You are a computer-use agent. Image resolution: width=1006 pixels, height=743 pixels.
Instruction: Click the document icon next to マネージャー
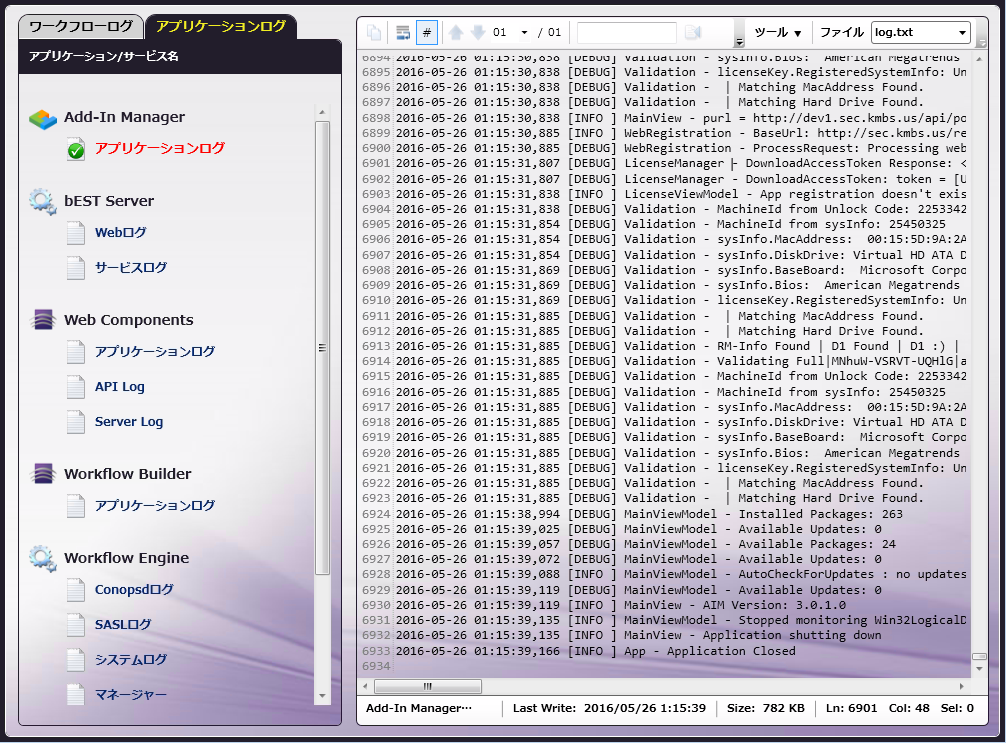76,695
